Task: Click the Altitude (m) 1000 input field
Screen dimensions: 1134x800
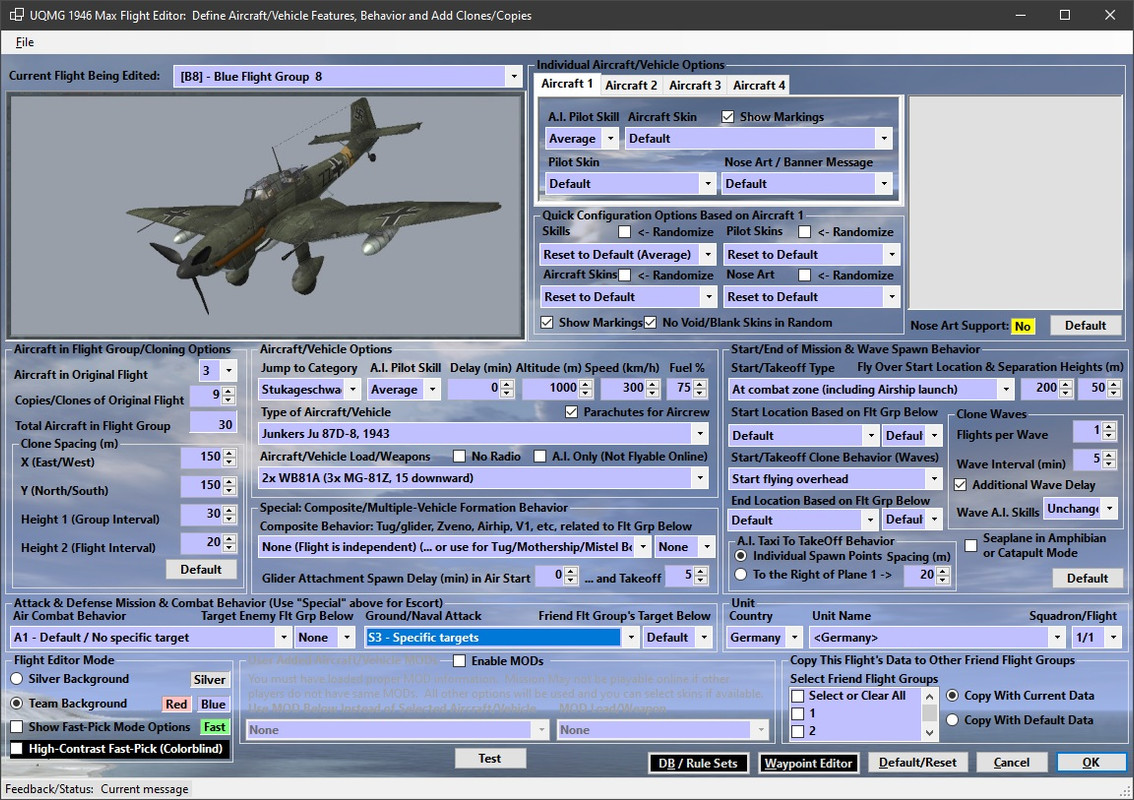Action: click(x=550, y=388)
